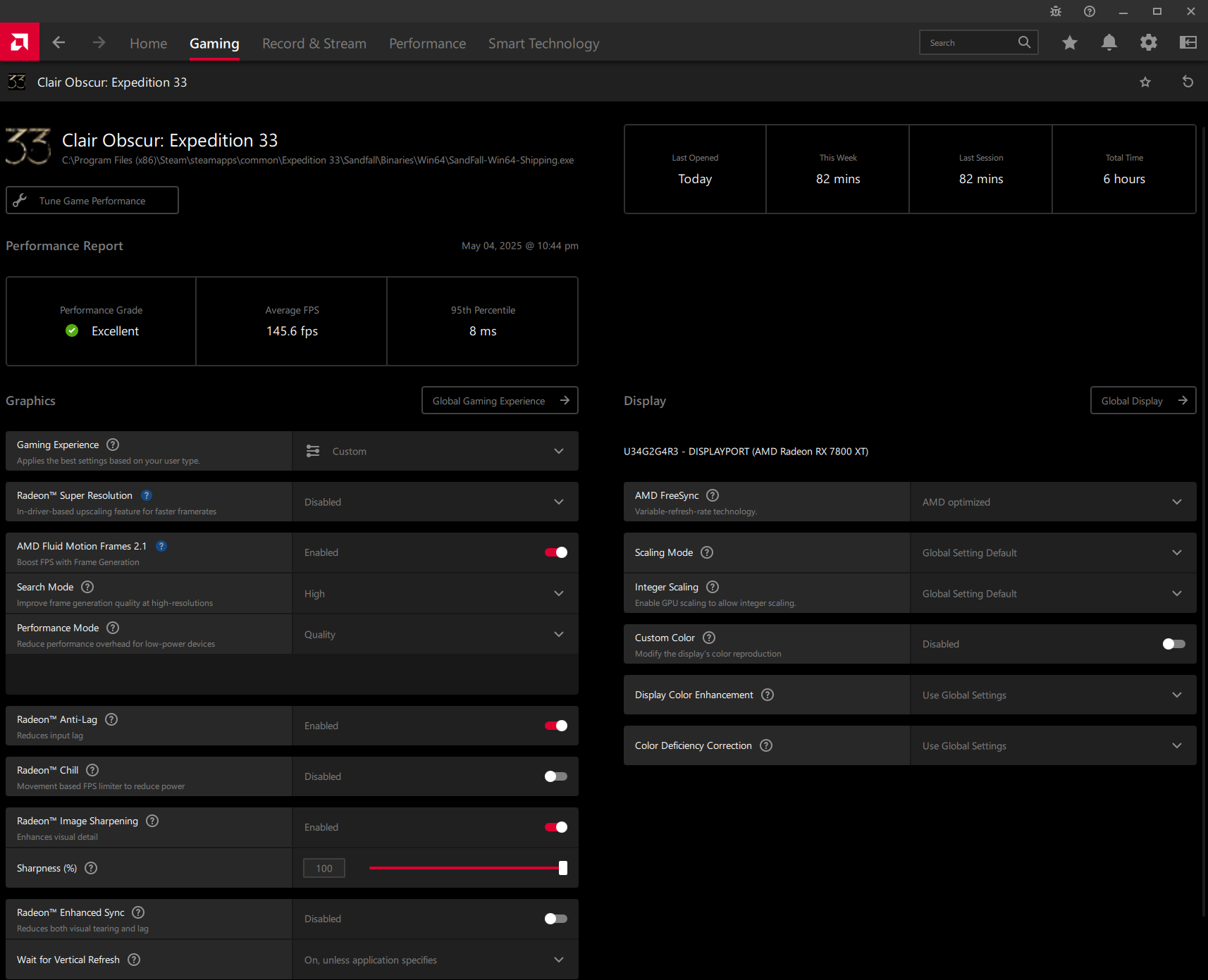Go back with the left arrow

tap(58, 43)
